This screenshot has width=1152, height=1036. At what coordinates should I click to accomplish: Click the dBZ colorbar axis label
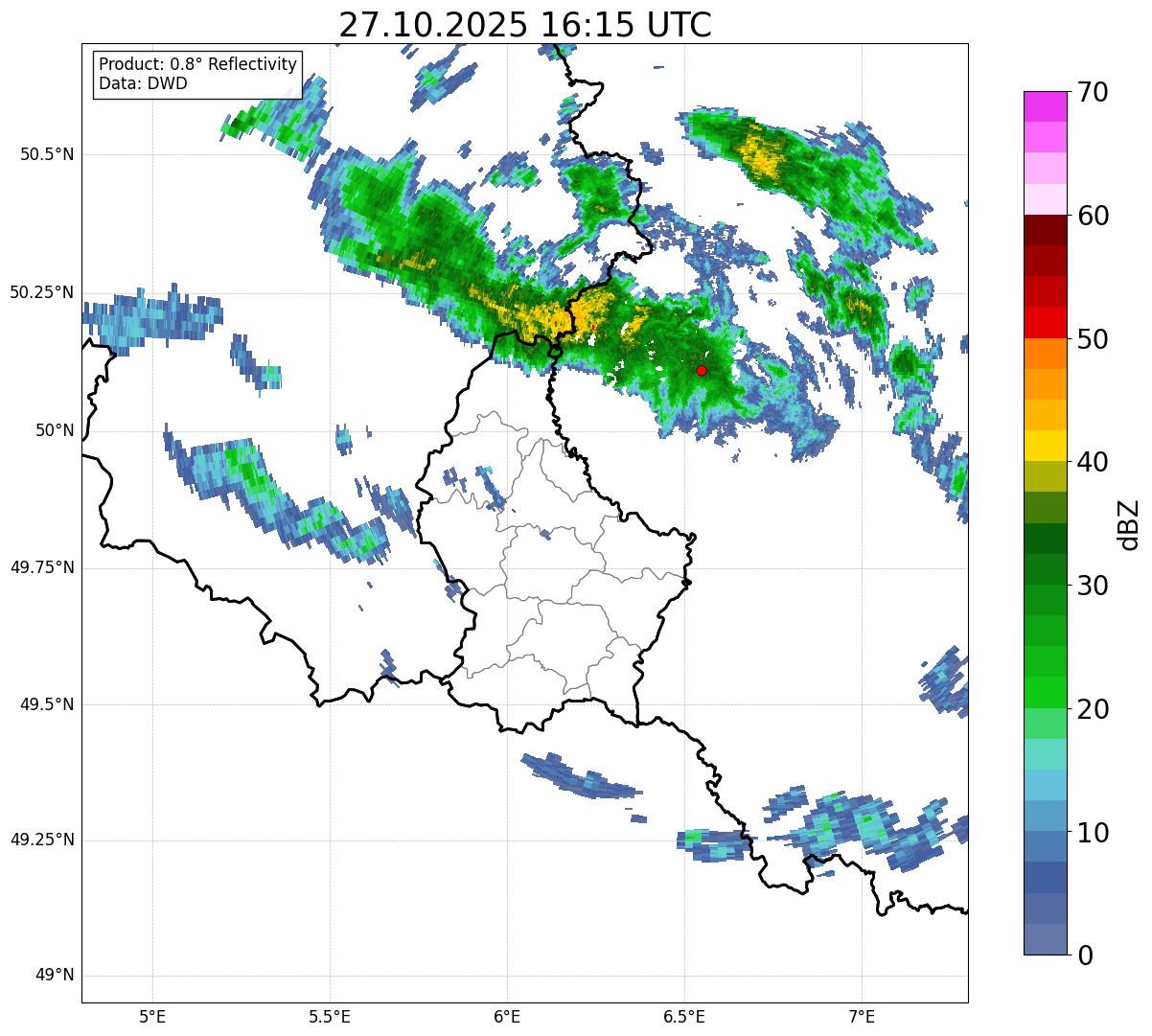(1129, 523)
